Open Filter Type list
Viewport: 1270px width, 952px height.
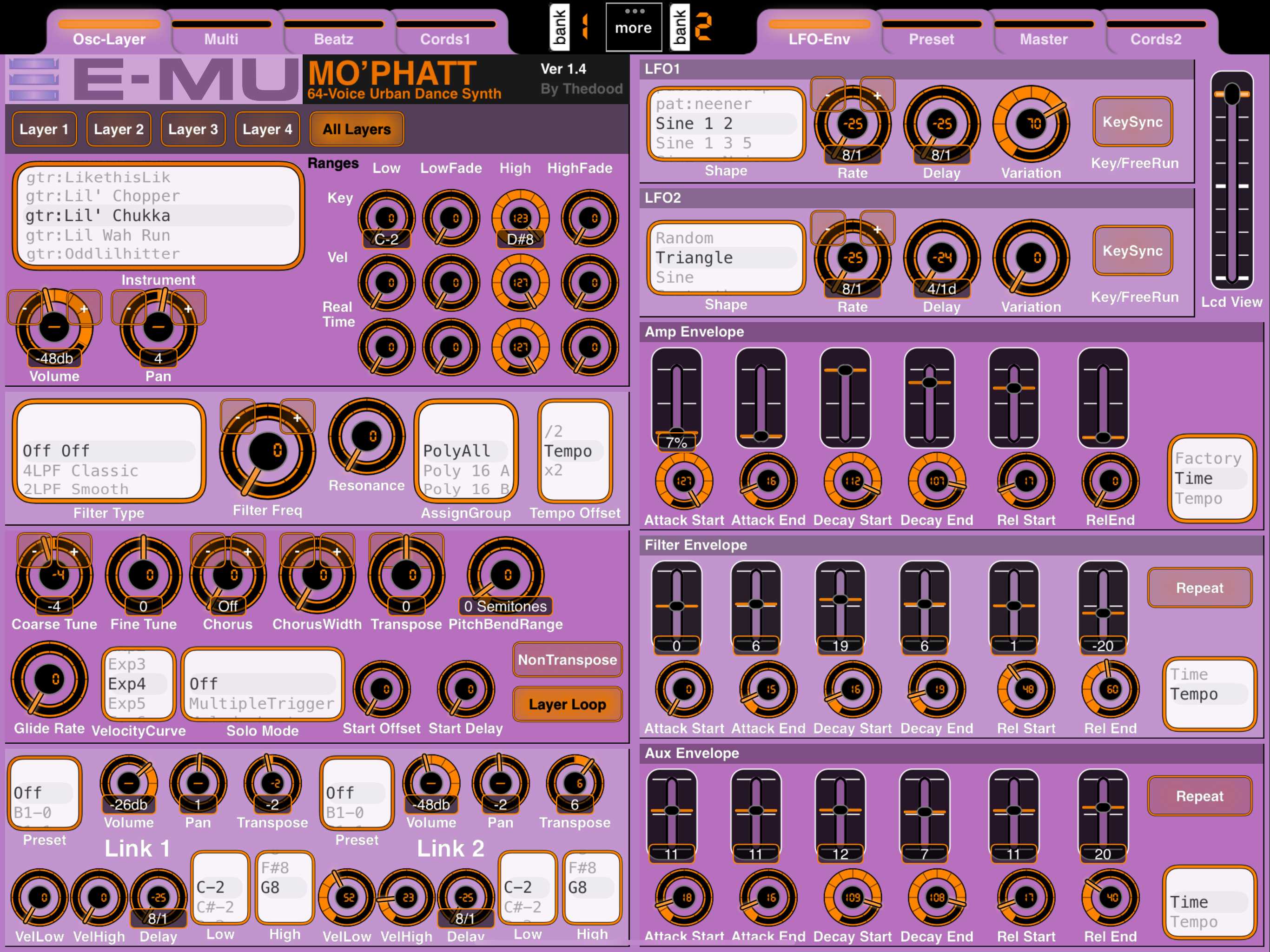click(x=108, y=451)
